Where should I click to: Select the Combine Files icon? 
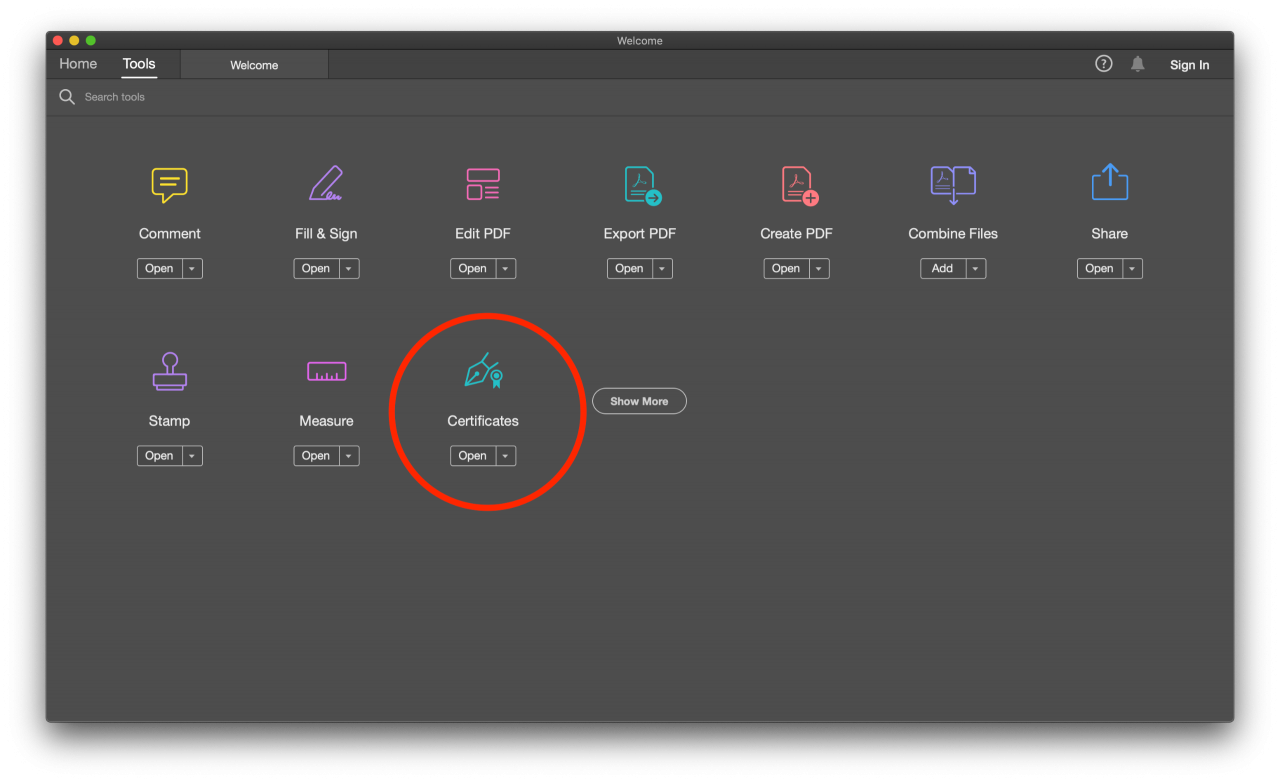(953, 186)
